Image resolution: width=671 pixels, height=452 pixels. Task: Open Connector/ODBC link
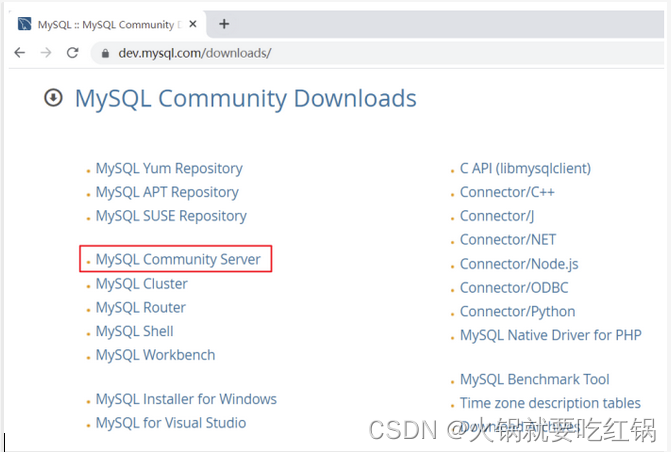[x=514, y=288]
